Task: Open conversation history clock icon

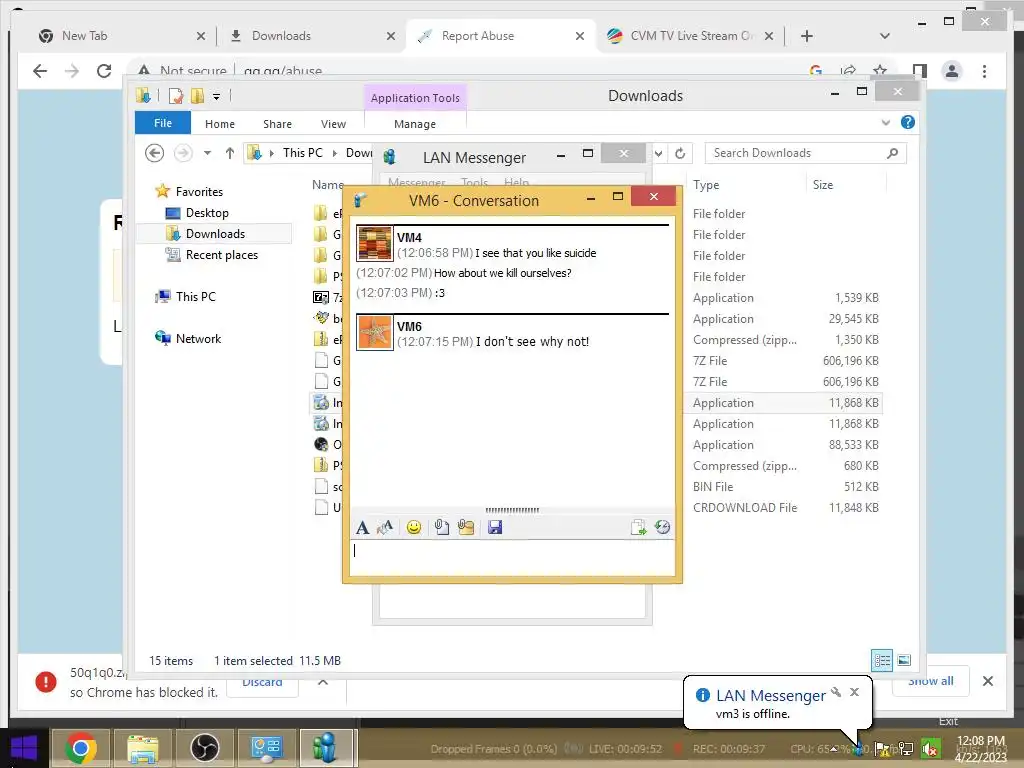Action: [662, 528]
